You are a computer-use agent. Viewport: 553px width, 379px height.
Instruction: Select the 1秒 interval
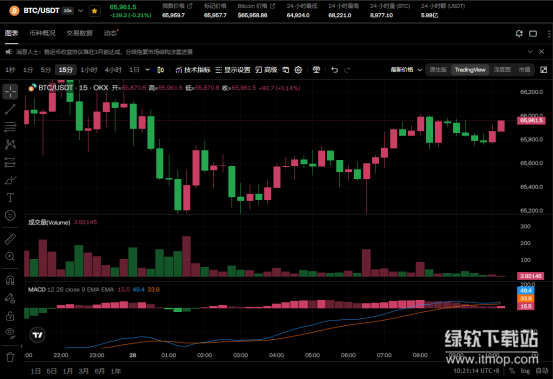10,70
